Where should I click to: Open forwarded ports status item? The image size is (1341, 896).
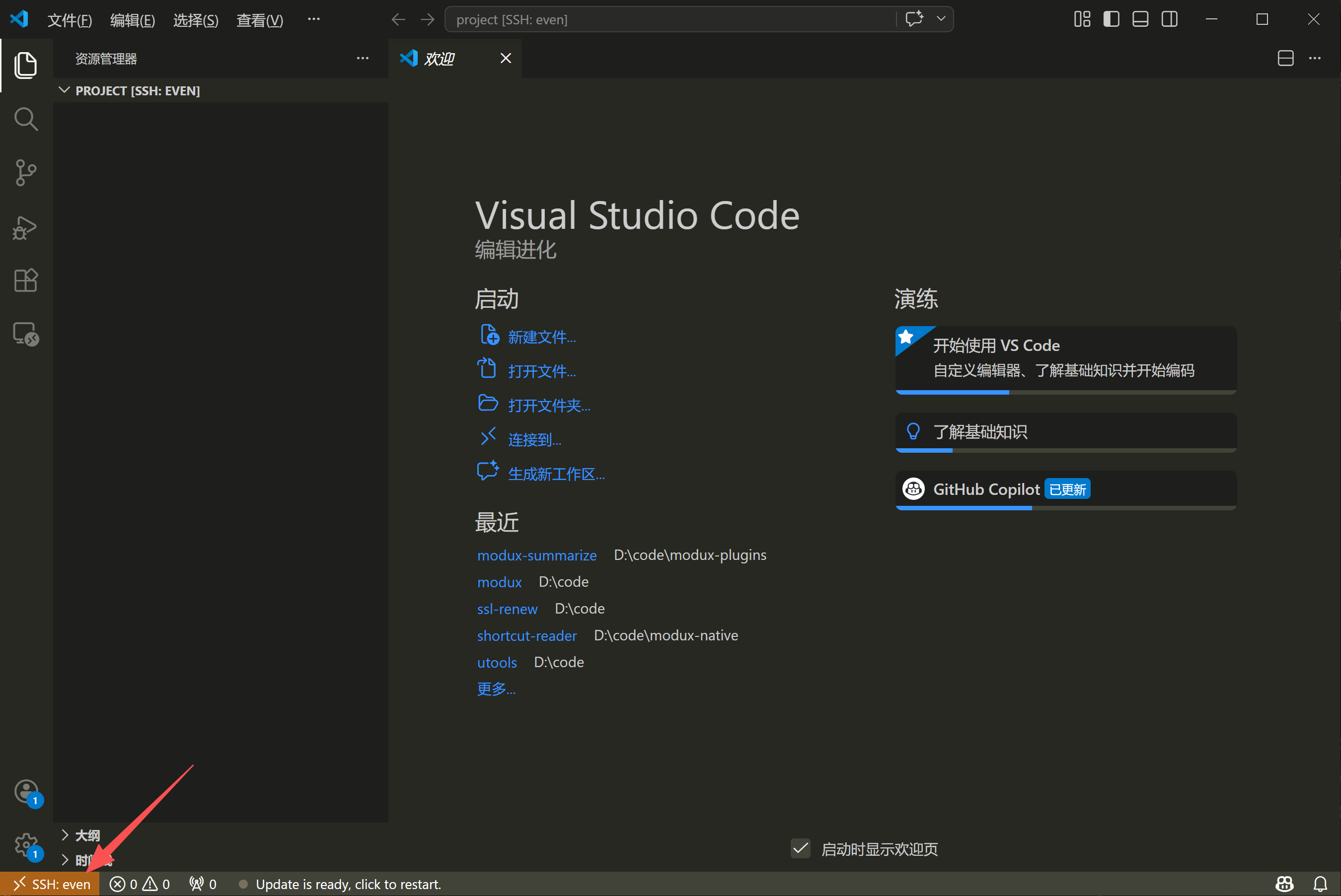pos(203,884)
